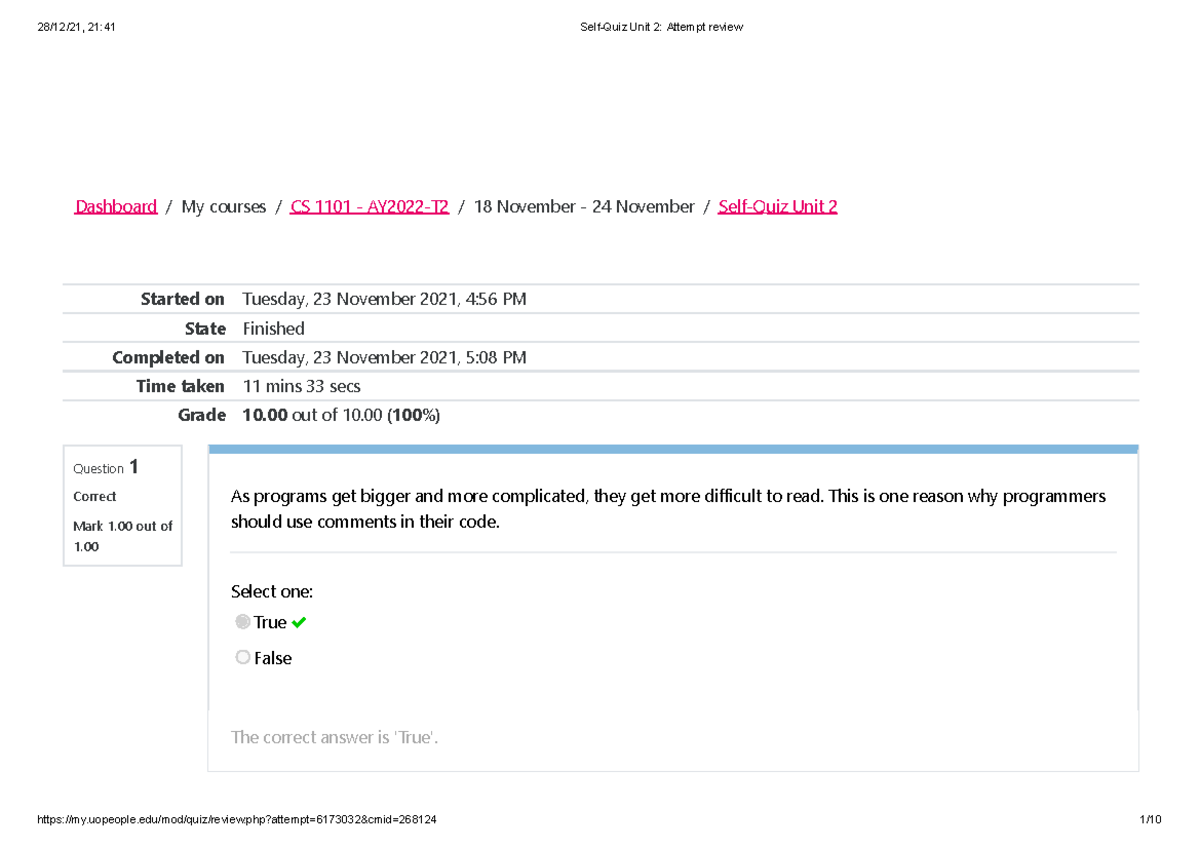Open the Dashboard breadcrumb link

coord(116,207)
